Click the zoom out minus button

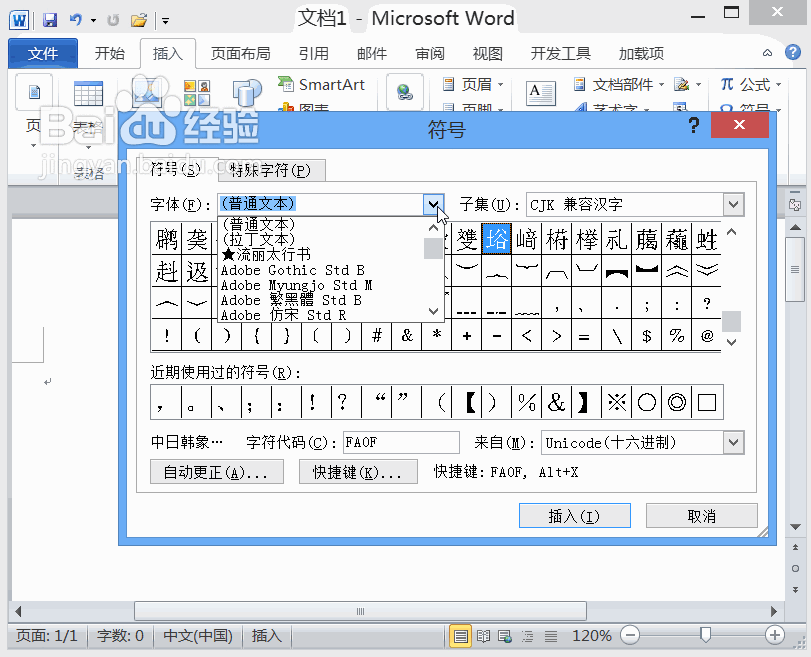pyautogui.click(x=630, y=635)
